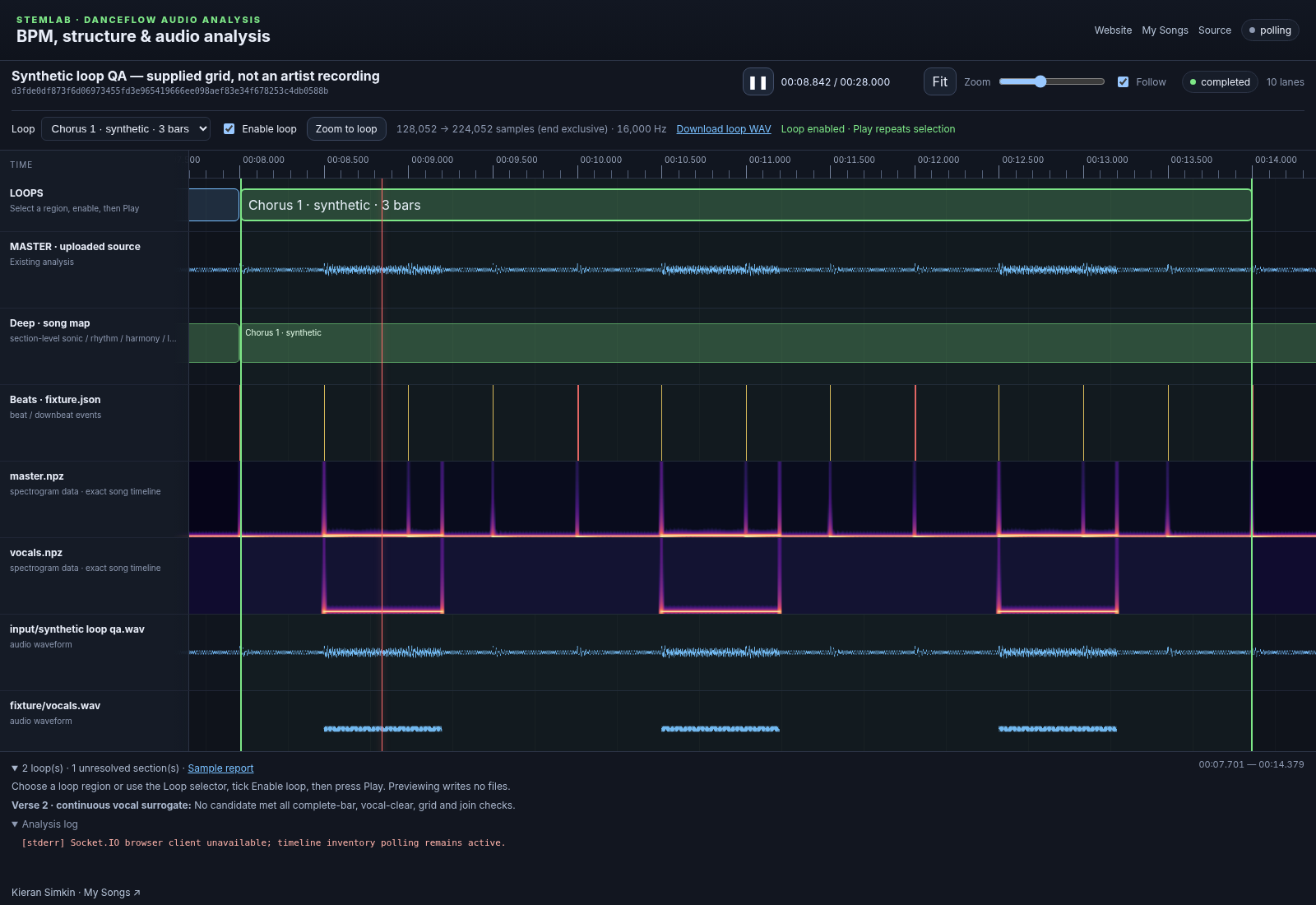Download the loop WAV file
Viewport: 1316px width, 905px height.
point(724,129)
